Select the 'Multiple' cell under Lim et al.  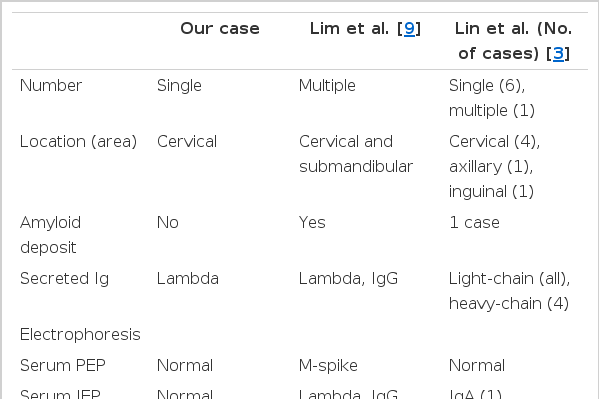pyautogui.click(x=327, y=86)
